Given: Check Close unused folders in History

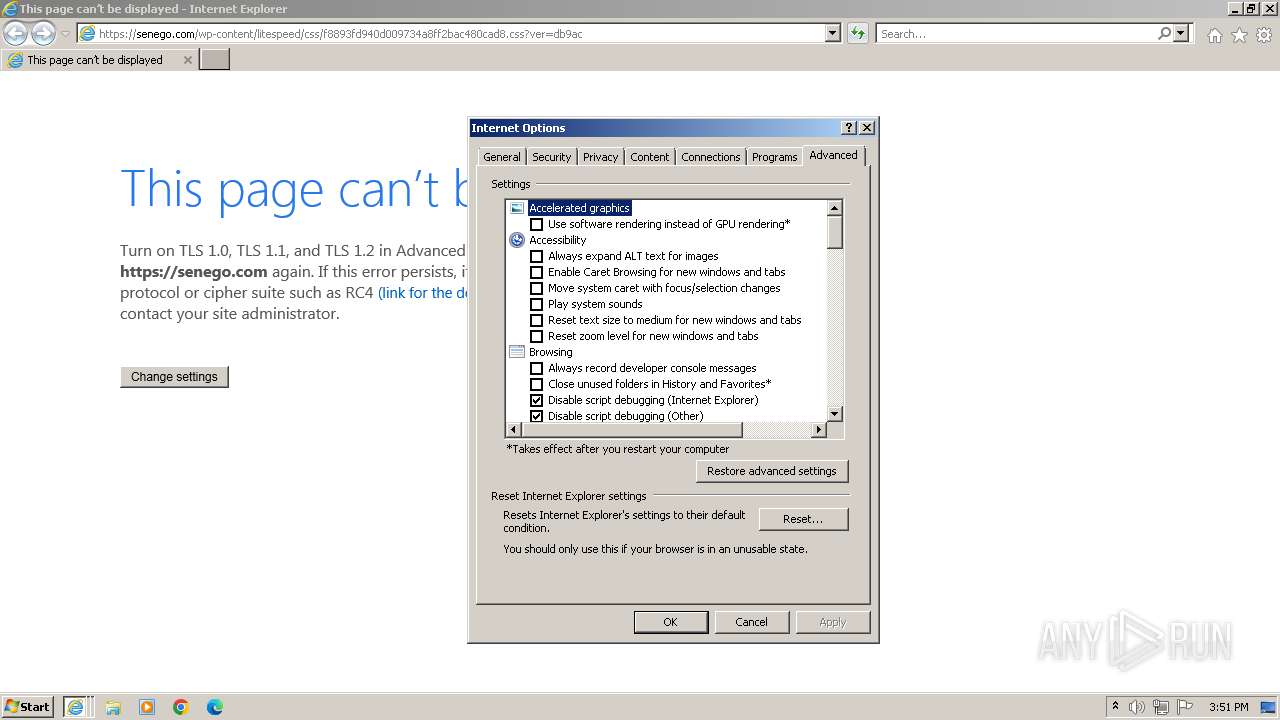Looking at the screenshot, I should [x=537, y=384].
